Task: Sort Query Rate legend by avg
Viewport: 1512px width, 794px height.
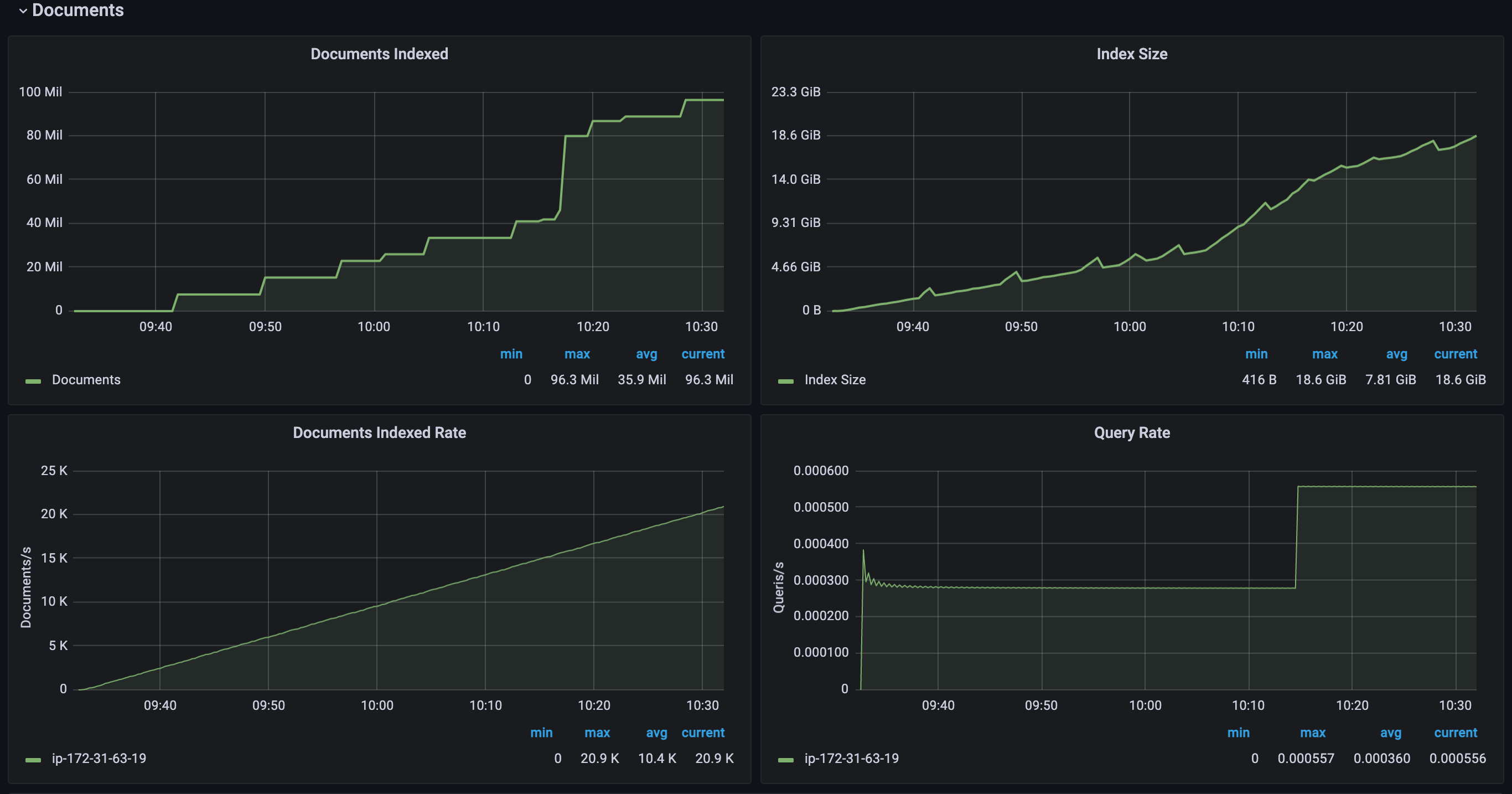Action: (1390, 733)
